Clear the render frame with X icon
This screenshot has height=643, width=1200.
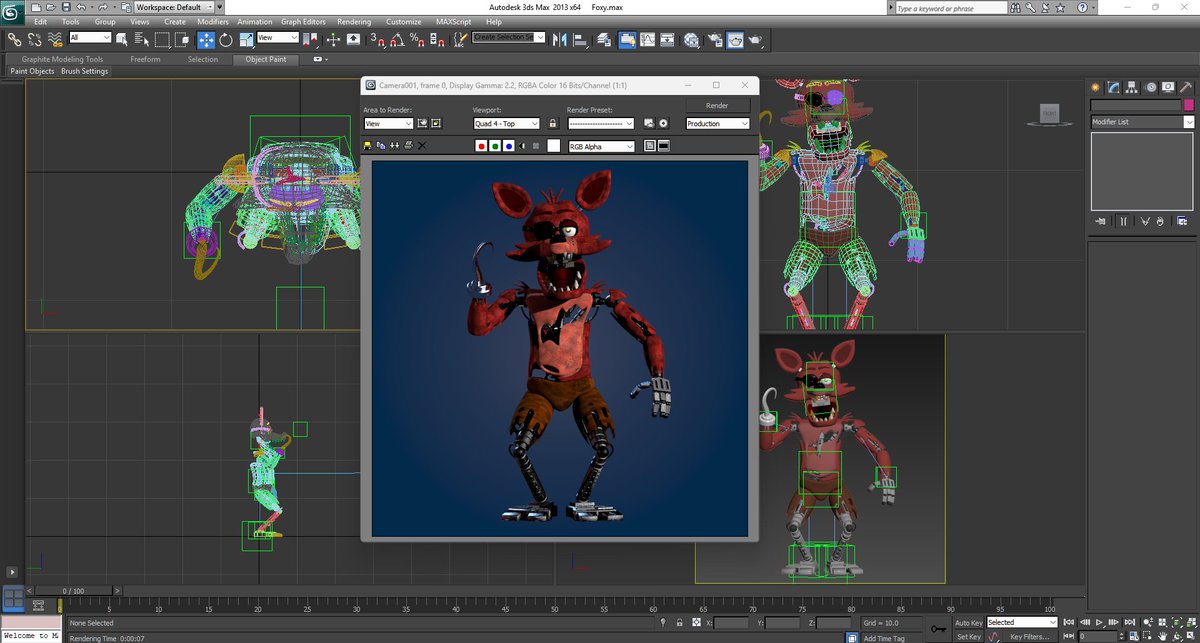421,146
